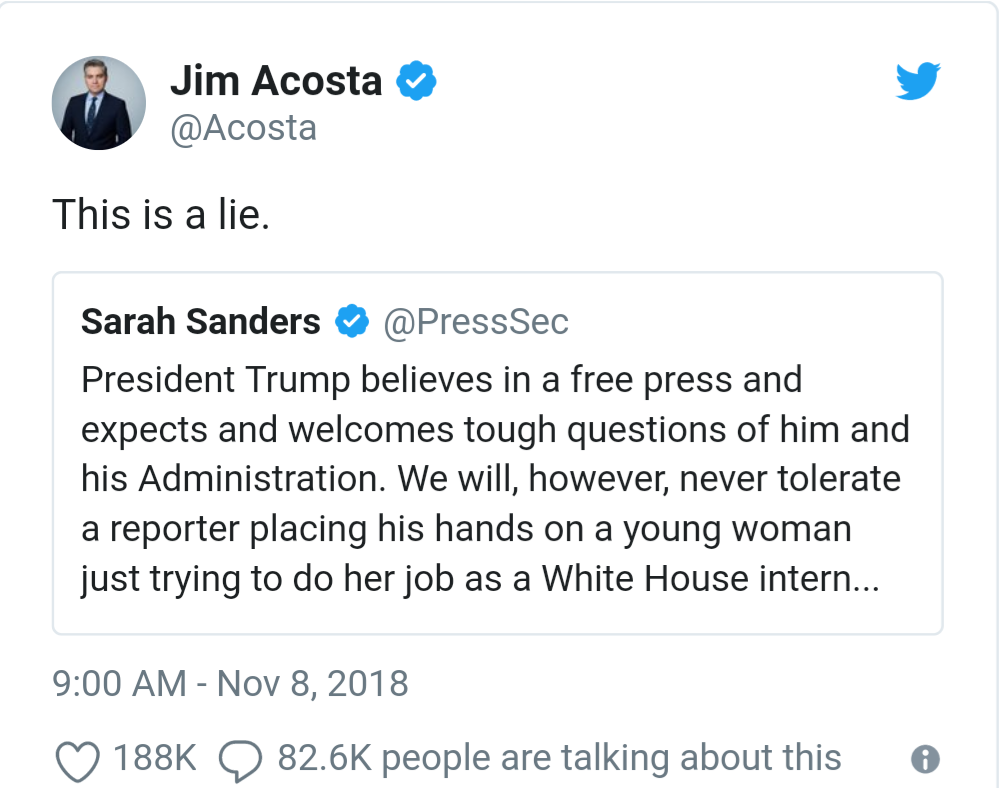
Task: Click the 188K likes count
Action: pos(155,759)
